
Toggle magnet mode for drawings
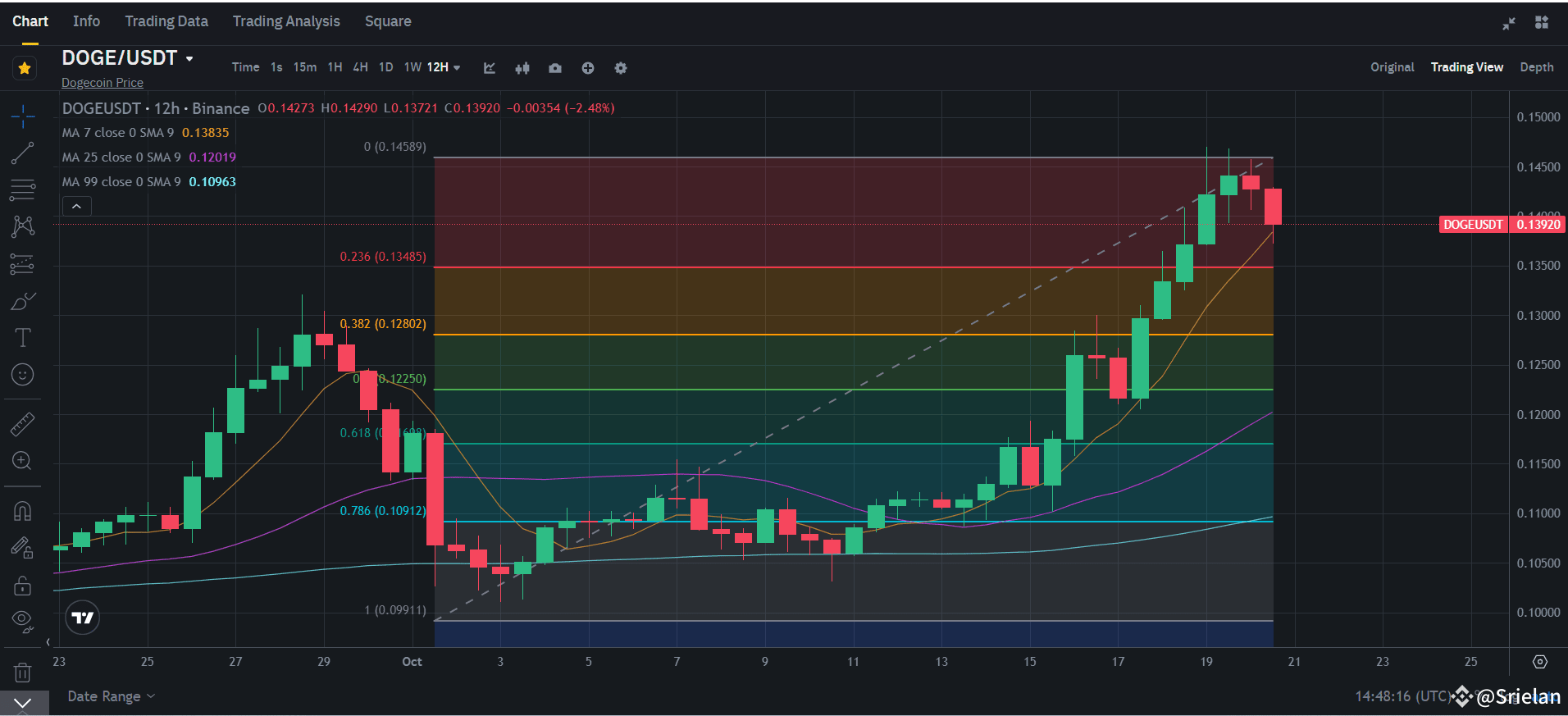point(23,512)
